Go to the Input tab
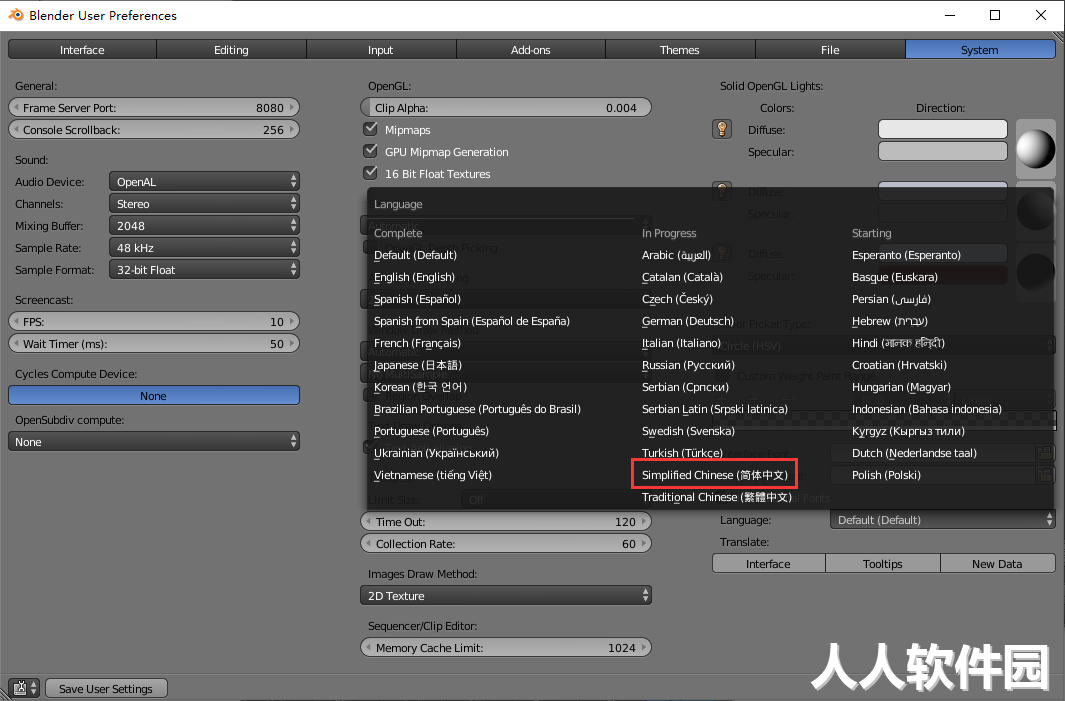Image resolution: width=1065 pixels, height=701 pixels. (x=381, y=50)
